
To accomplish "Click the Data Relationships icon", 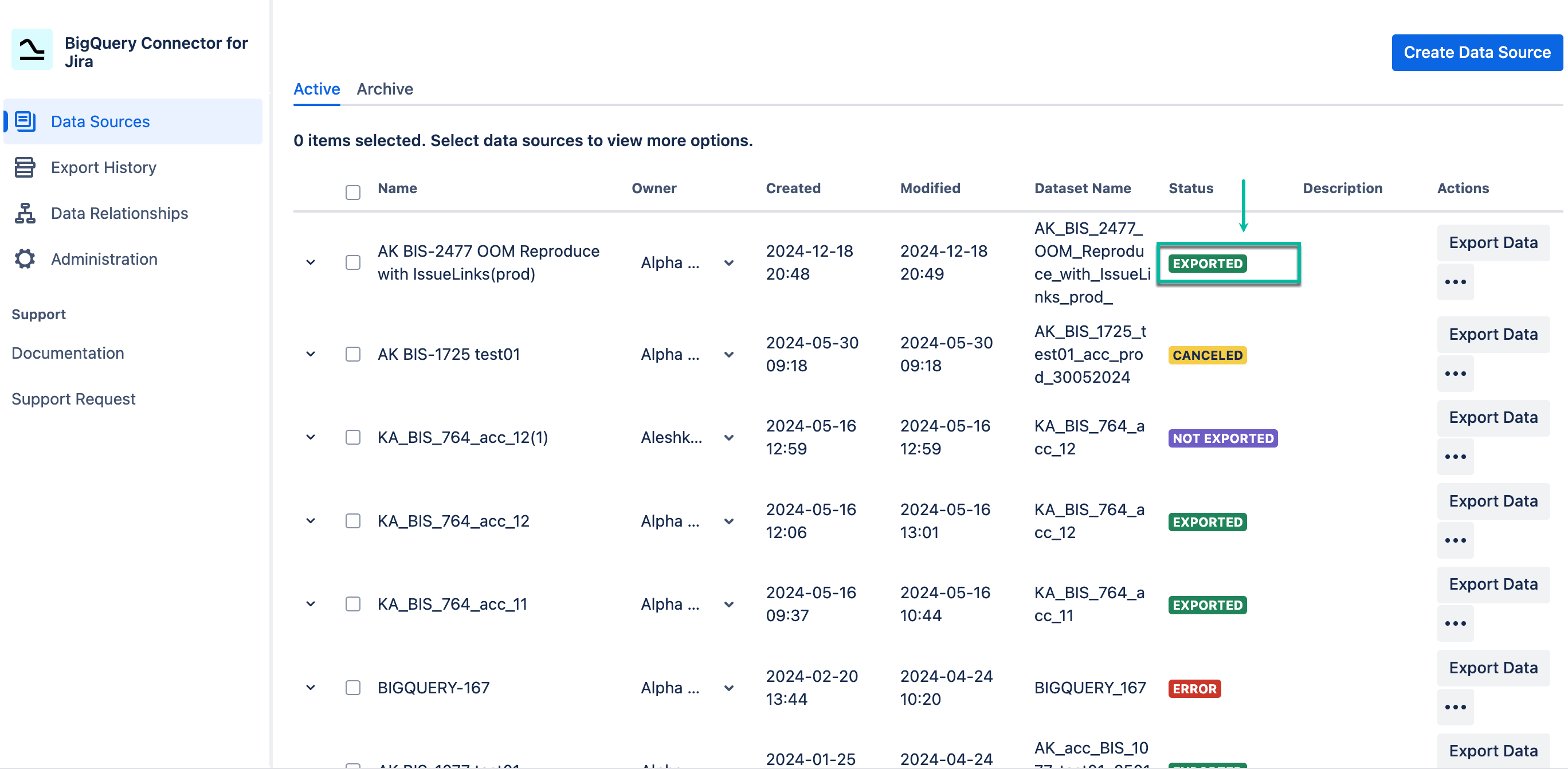I will [x=24, y=213].
